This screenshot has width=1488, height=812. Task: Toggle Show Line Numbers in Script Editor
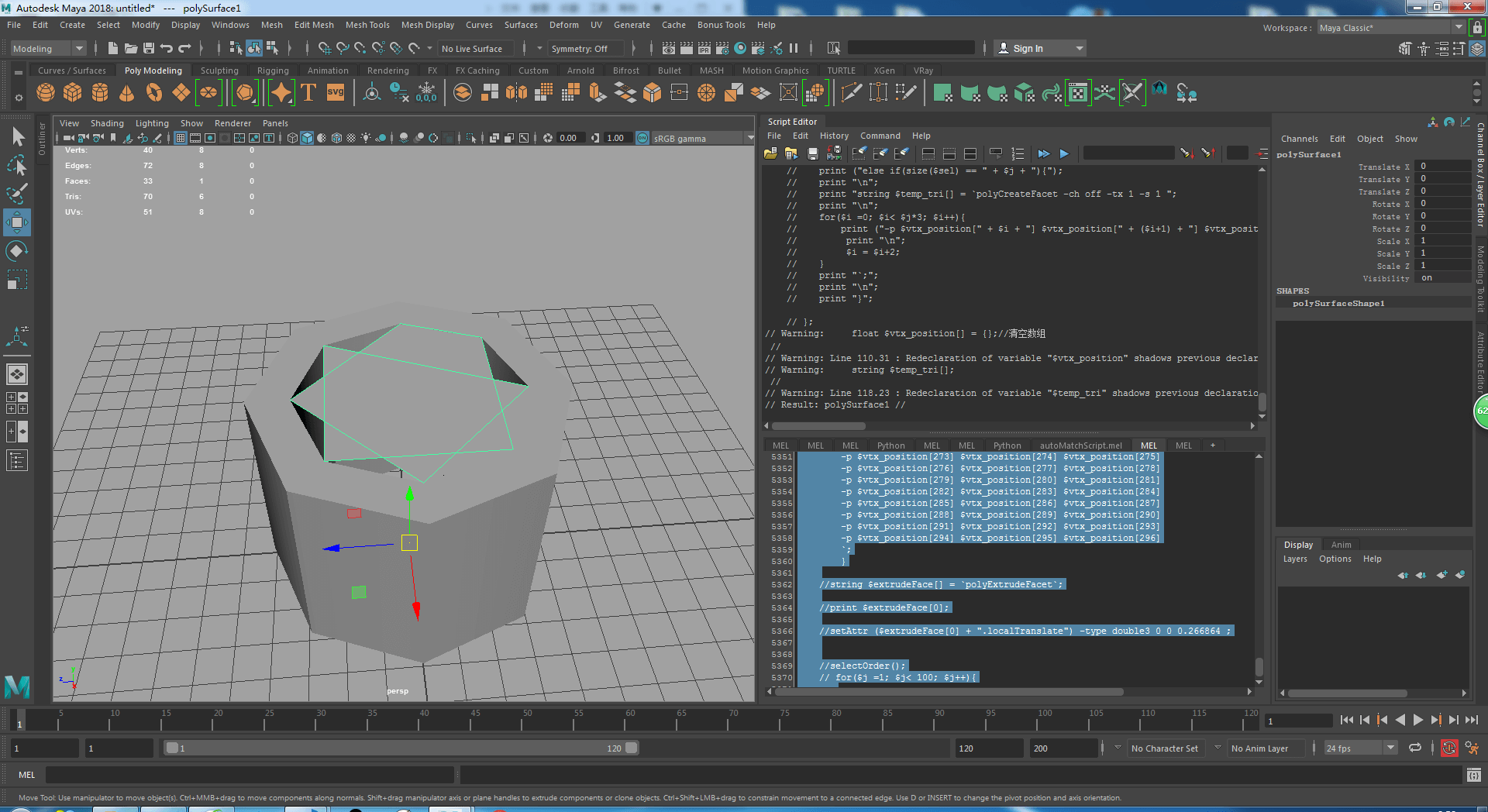click(1018, 153)
